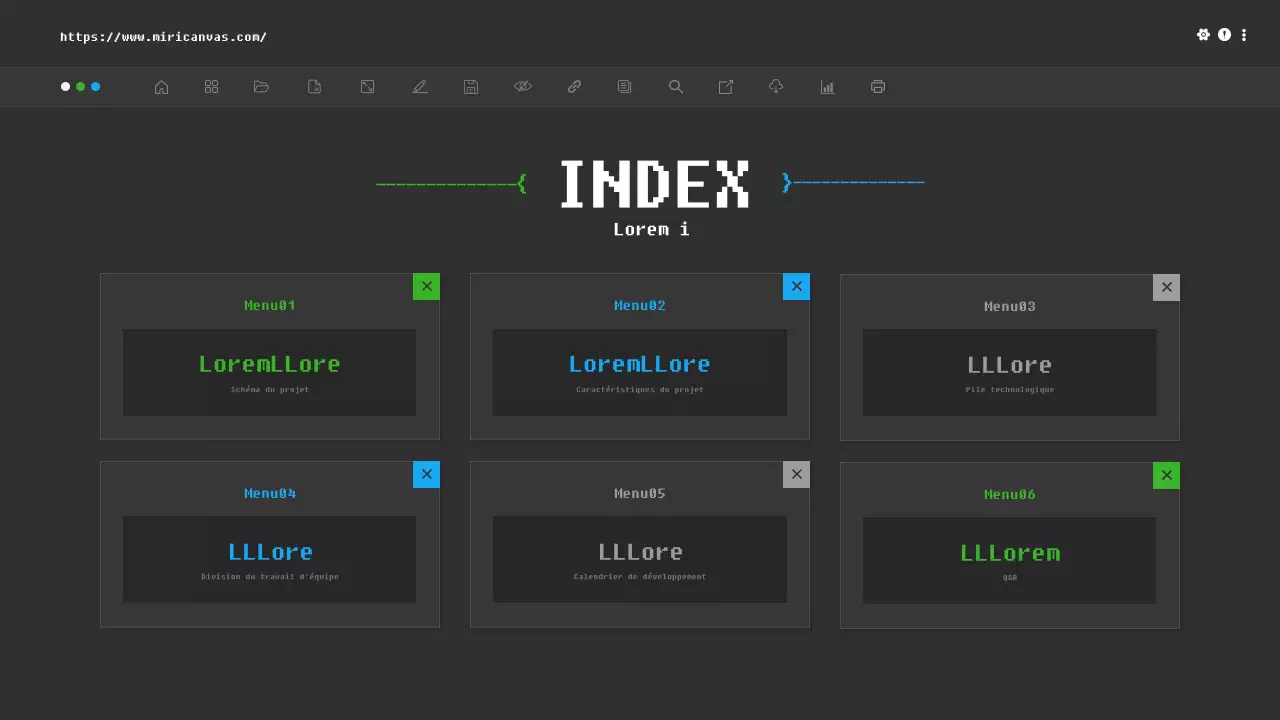Click the Home icon in the toolbar
The image size is (1280, 720).
161,86
